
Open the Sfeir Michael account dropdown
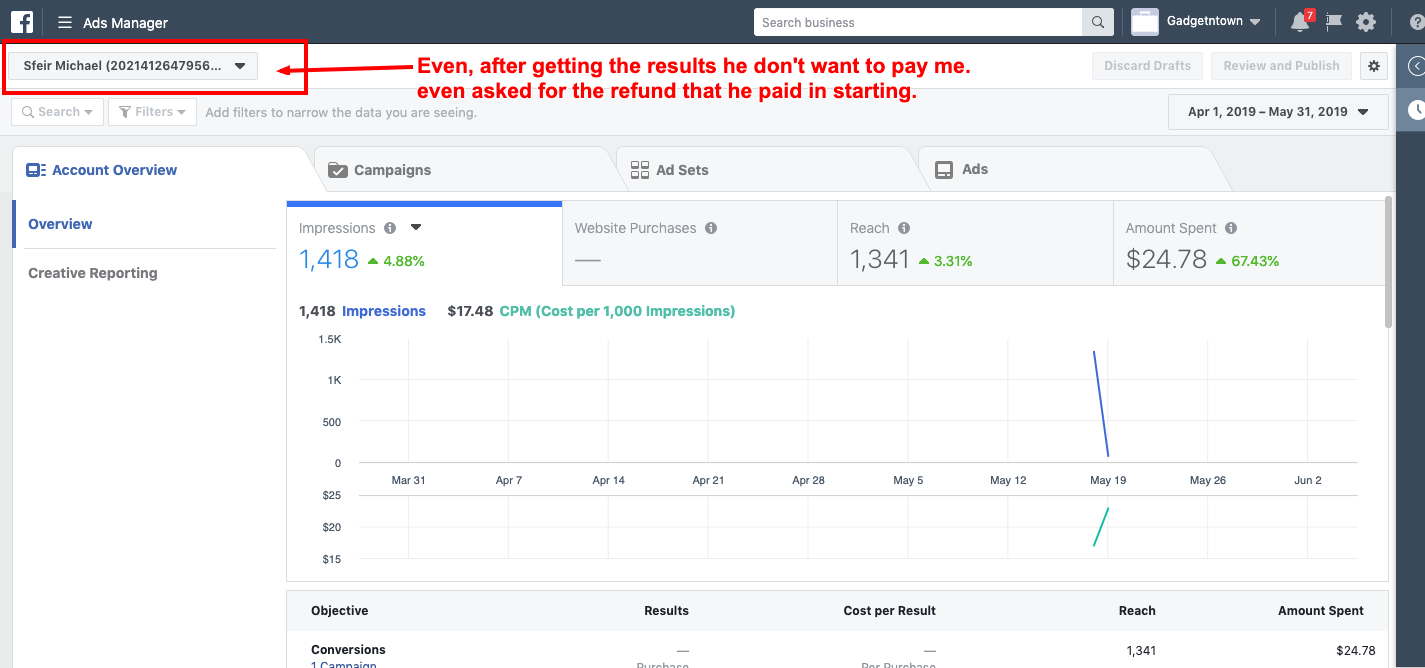134,66
